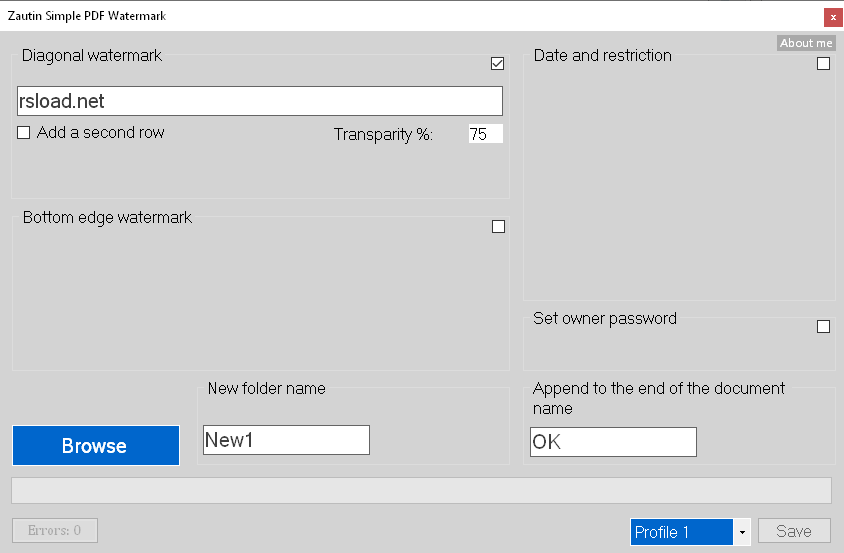This screenshot has width=844, height=553.
Task: Disable the Diagonal watermark checkbox
Action: (498, 64)
